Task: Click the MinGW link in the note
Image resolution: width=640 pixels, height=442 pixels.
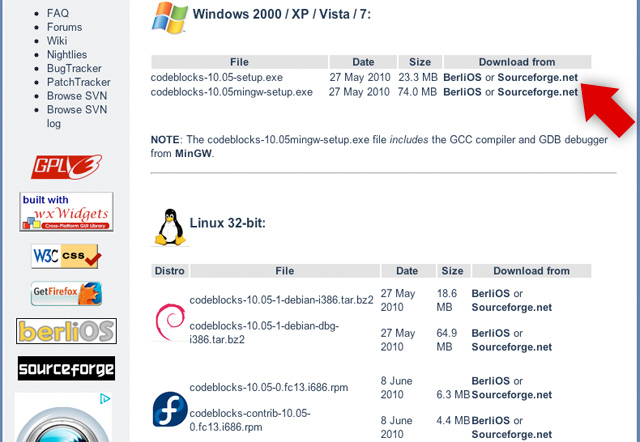Action: click(193, 153)
